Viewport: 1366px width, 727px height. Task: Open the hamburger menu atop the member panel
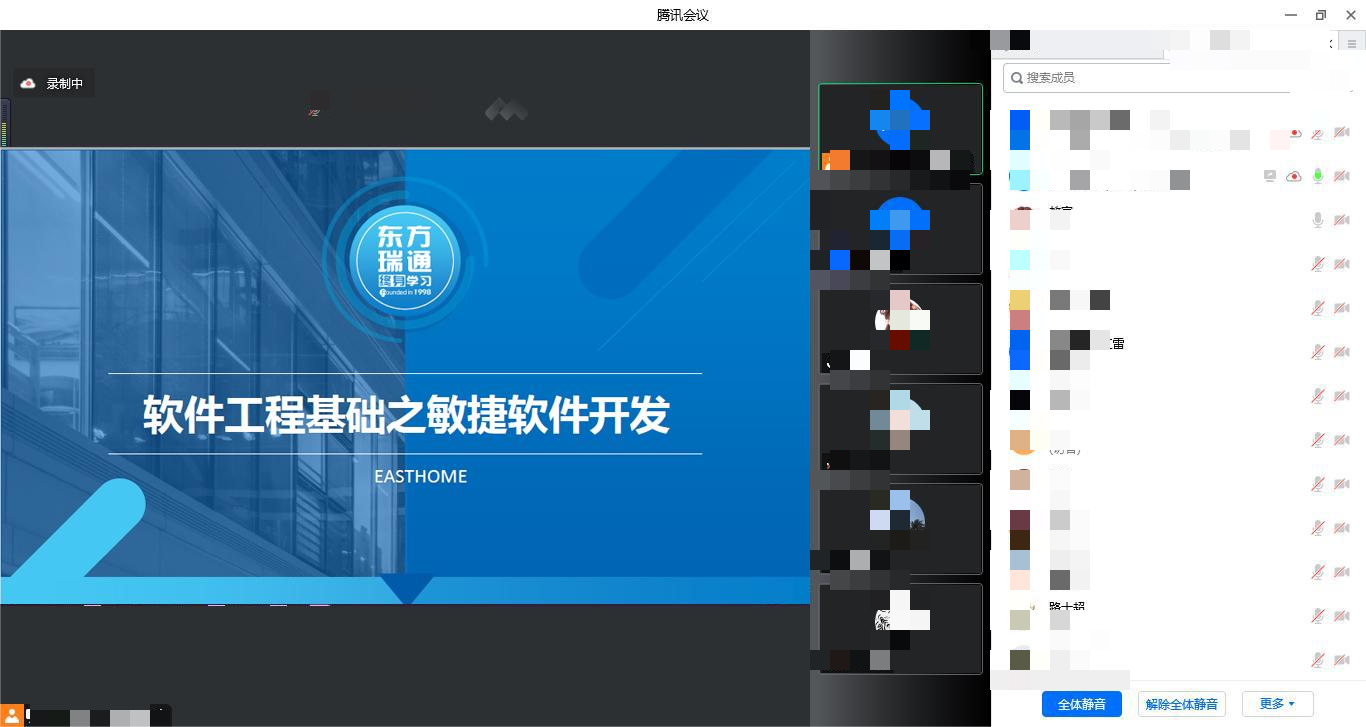click(x=1353, y=44)
